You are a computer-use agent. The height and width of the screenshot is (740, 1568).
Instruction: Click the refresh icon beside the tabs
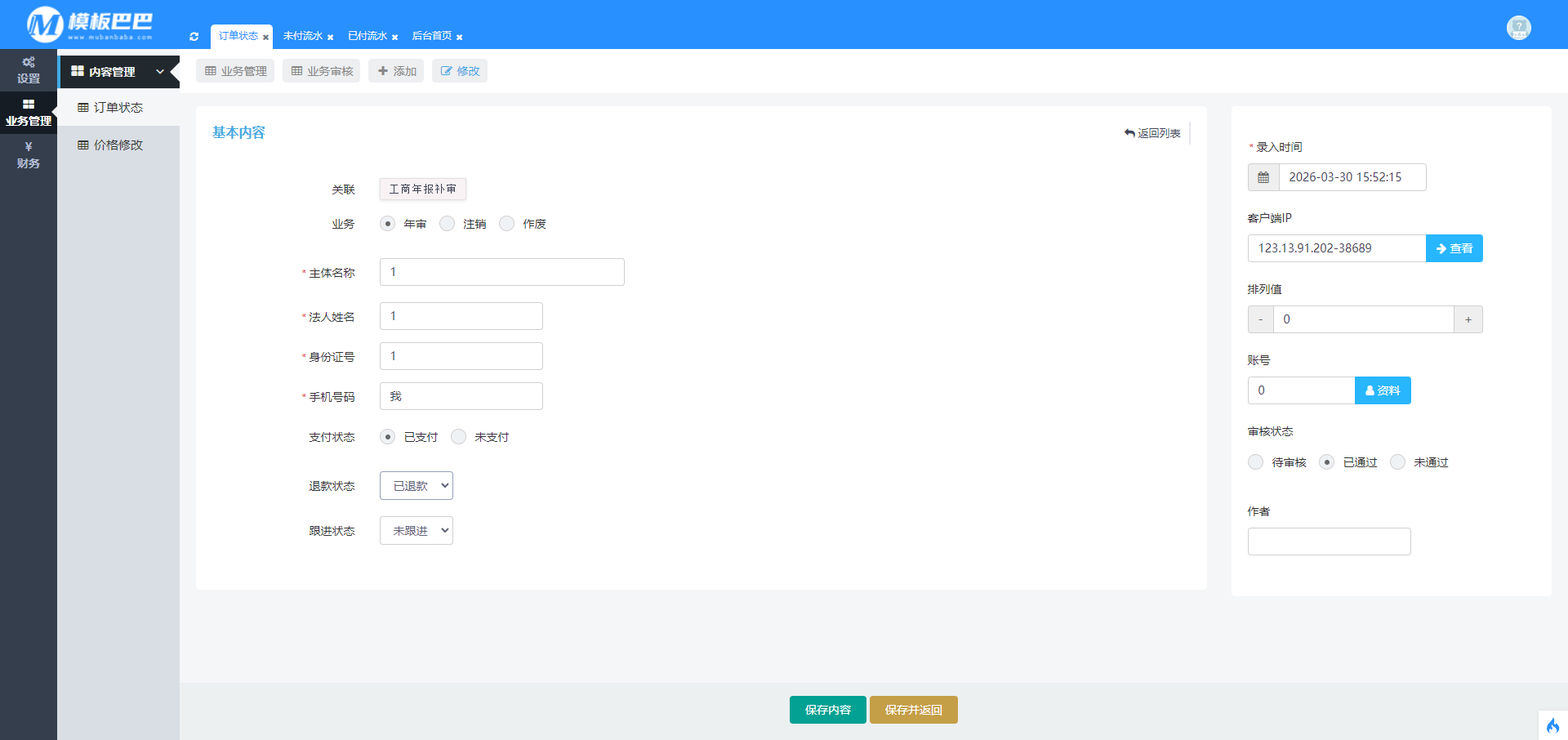(194, 37)
